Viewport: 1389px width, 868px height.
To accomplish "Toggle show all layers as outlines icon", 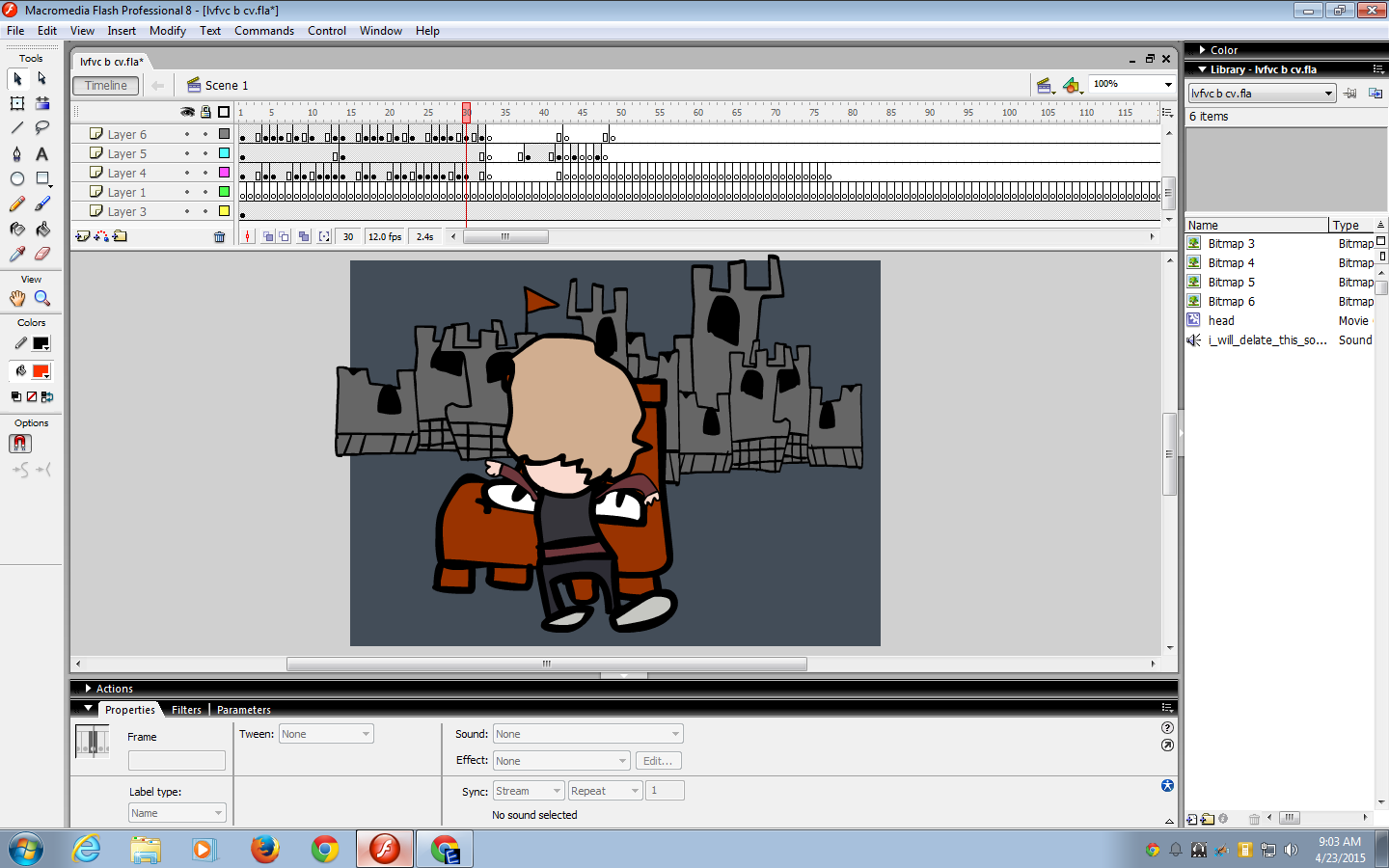I will (224, 112).
